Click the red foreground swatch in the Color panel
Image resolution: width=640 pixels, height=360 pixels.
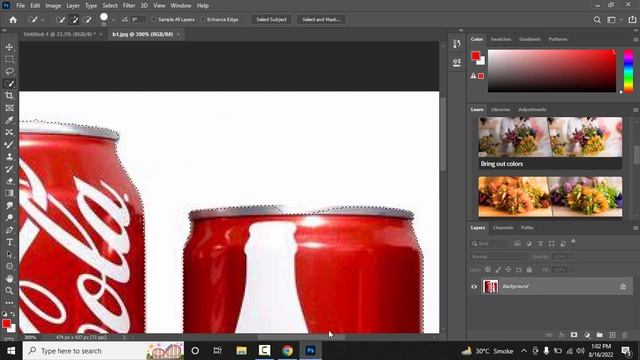click(476, 56)
